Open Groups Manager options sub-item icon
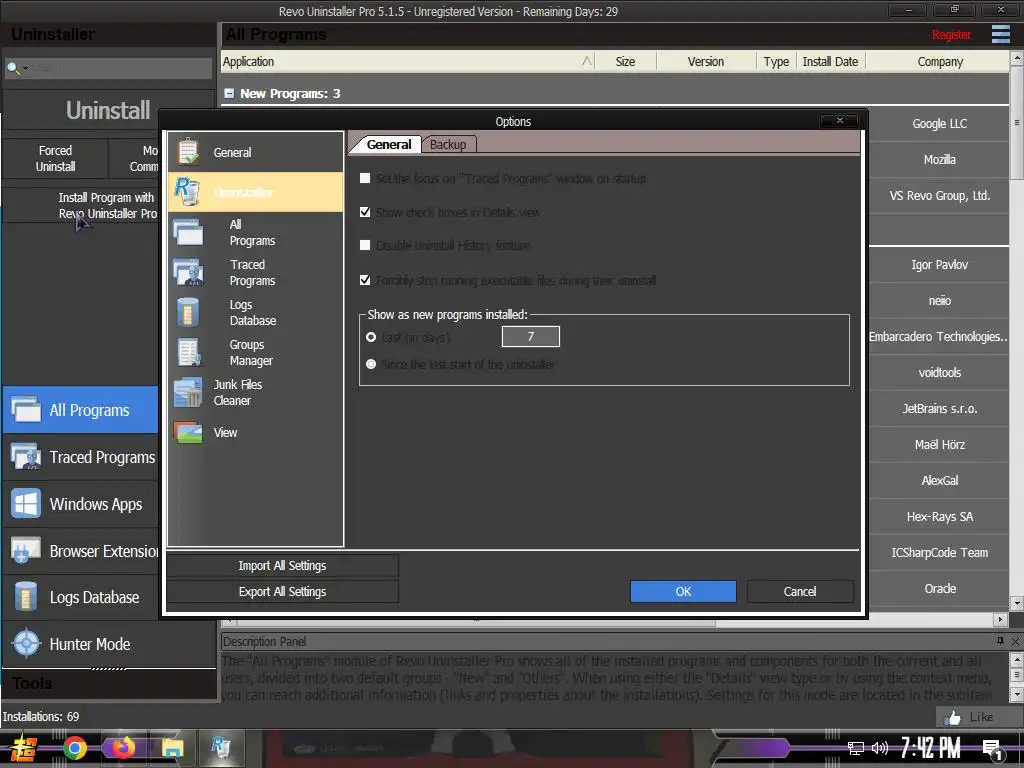This screenshot has width=1024, height=768. 189,352
